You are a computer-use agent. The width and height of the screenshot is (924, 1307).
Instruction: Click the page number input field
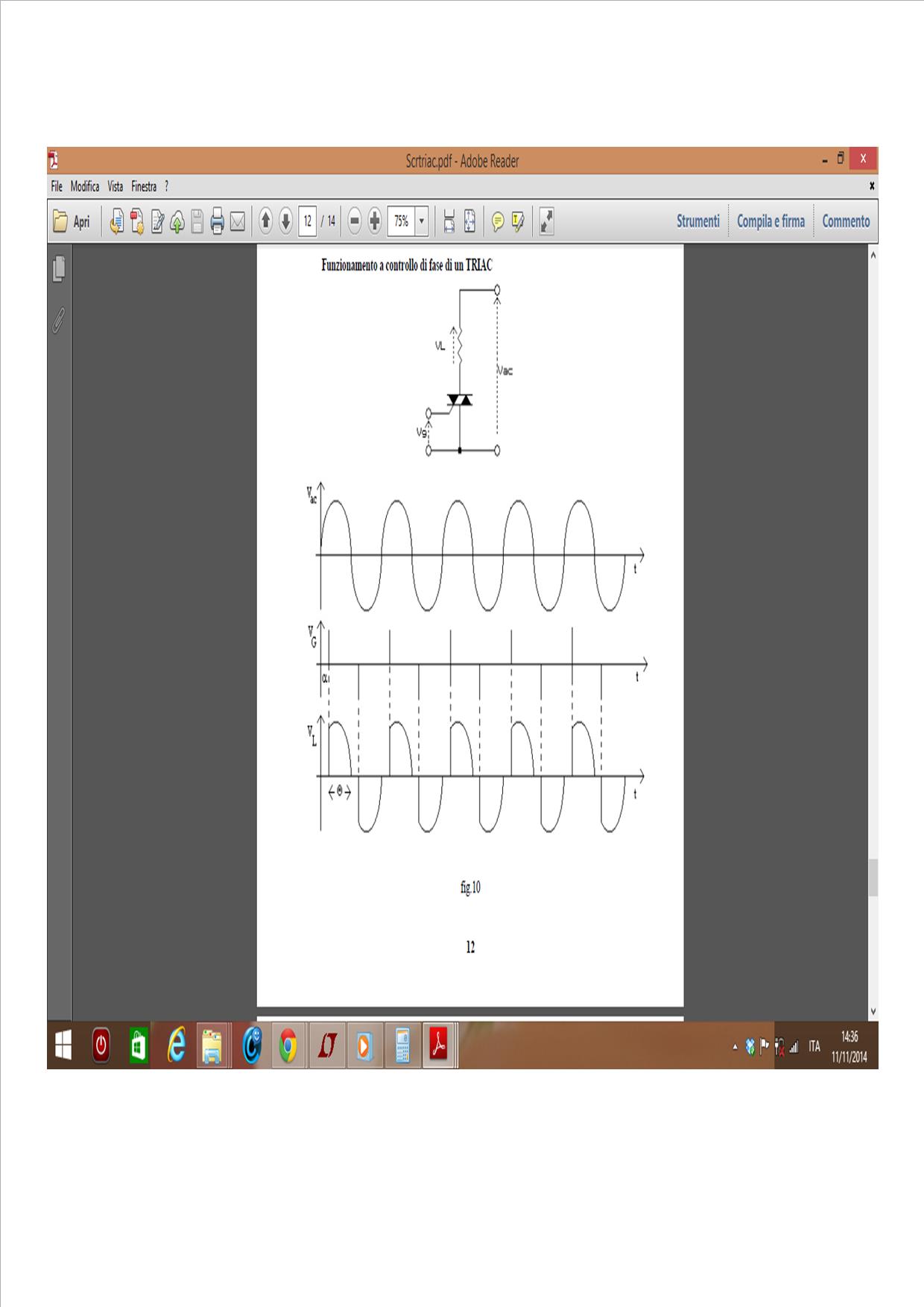pos(307,221)
